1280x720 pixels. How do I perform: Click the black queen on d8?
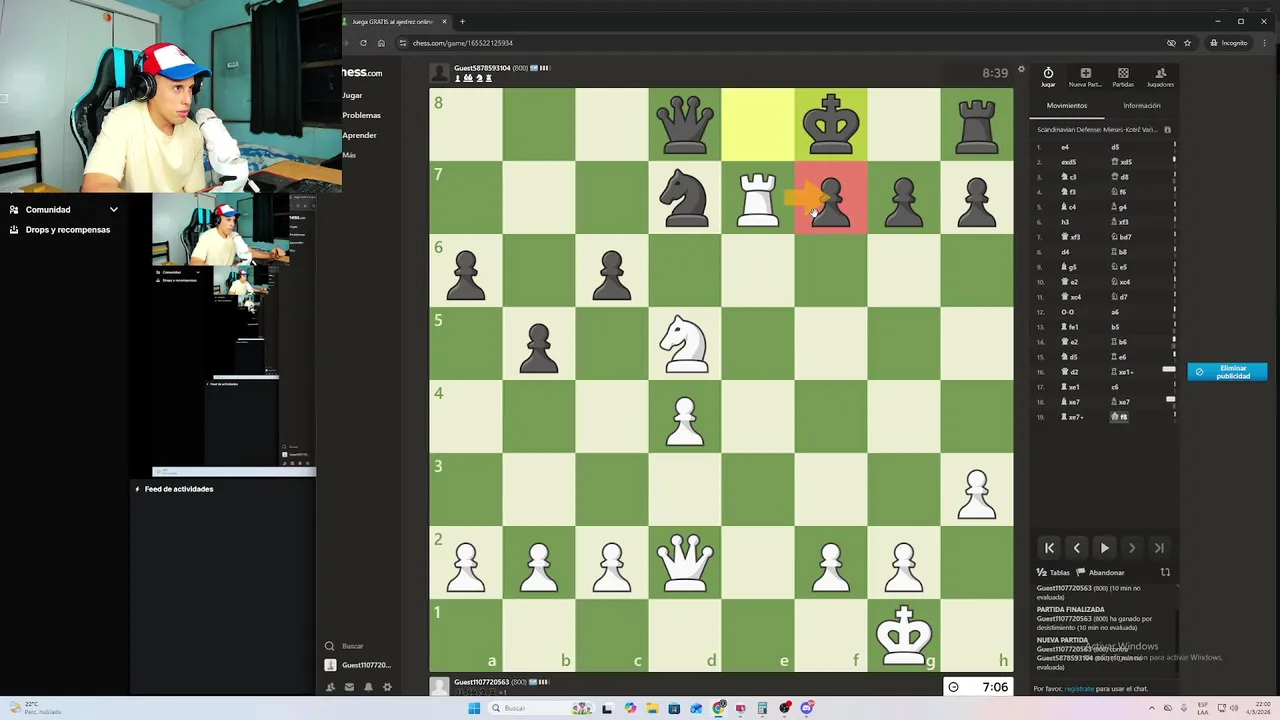[685, 125]
